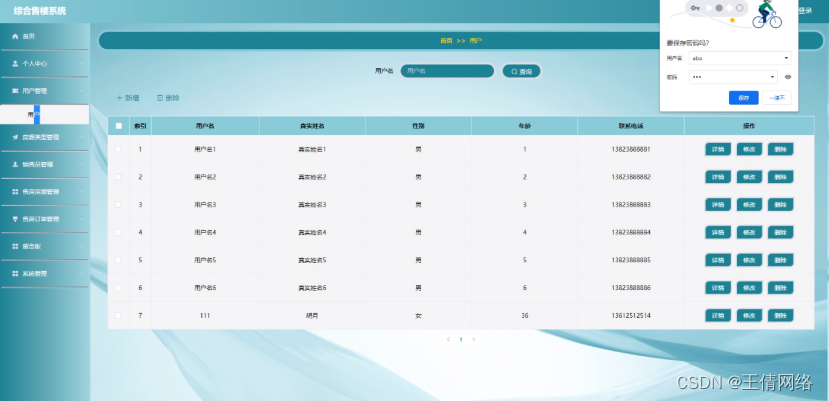This screenshot has height=401, width=829.
Task: Click 修改 for row 用户名6
Action: coord(749,288)
